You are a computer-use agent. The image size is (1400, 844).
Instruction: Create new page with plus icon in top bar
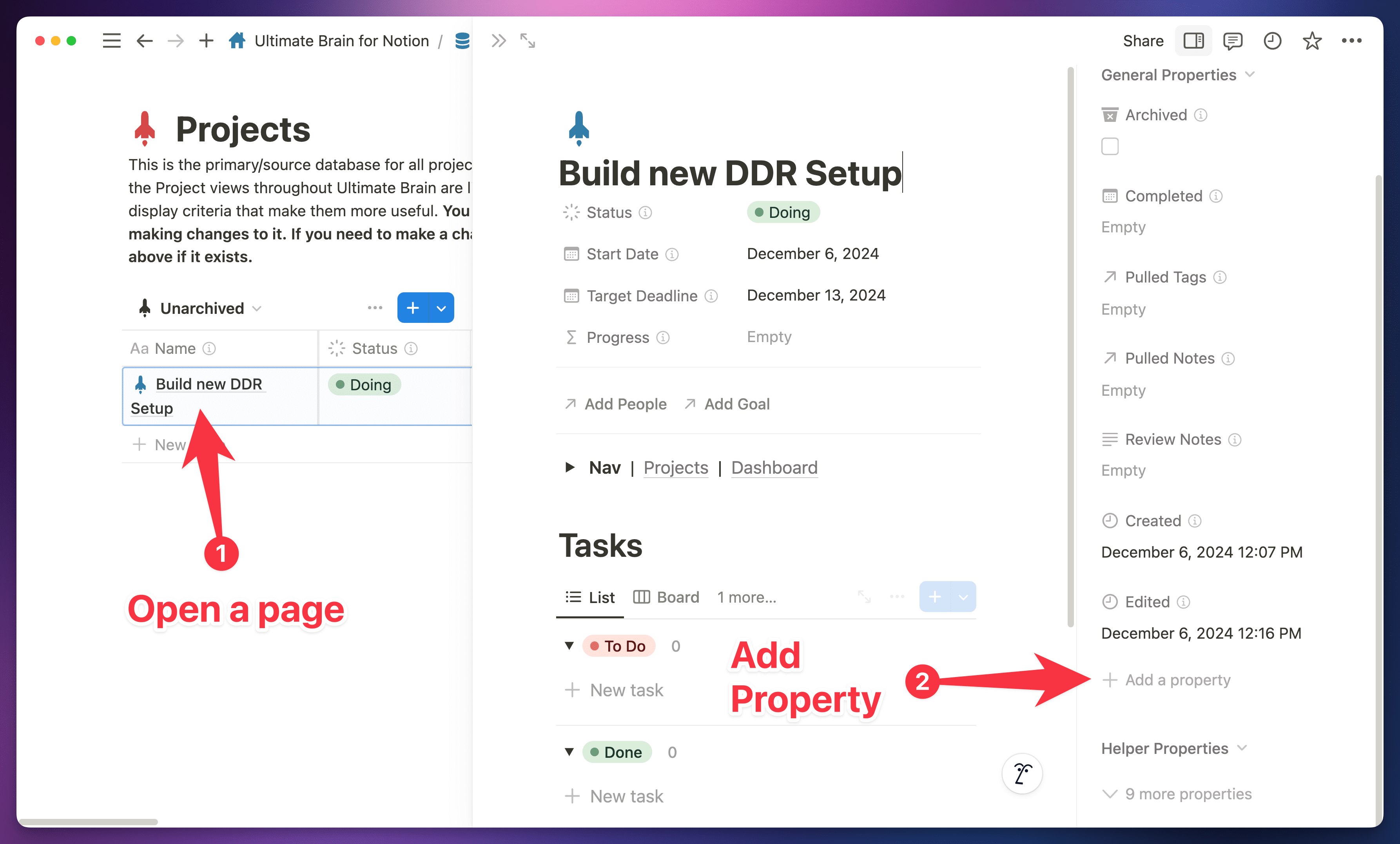coord(206,41)
